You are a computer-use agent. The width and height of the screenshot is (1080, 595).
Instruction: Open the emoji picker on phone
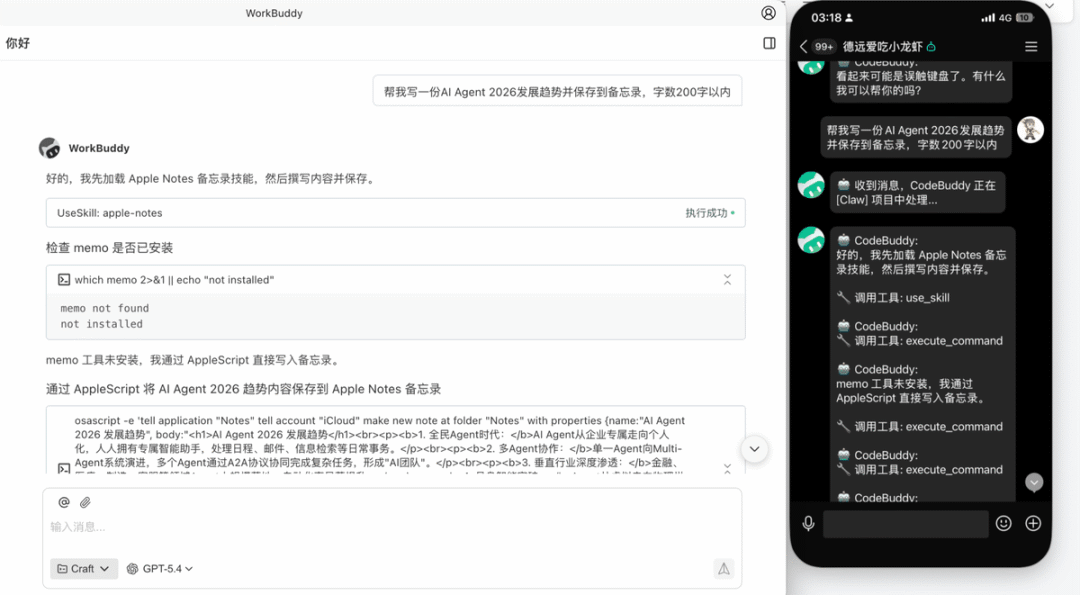[x=1004, y=523]
